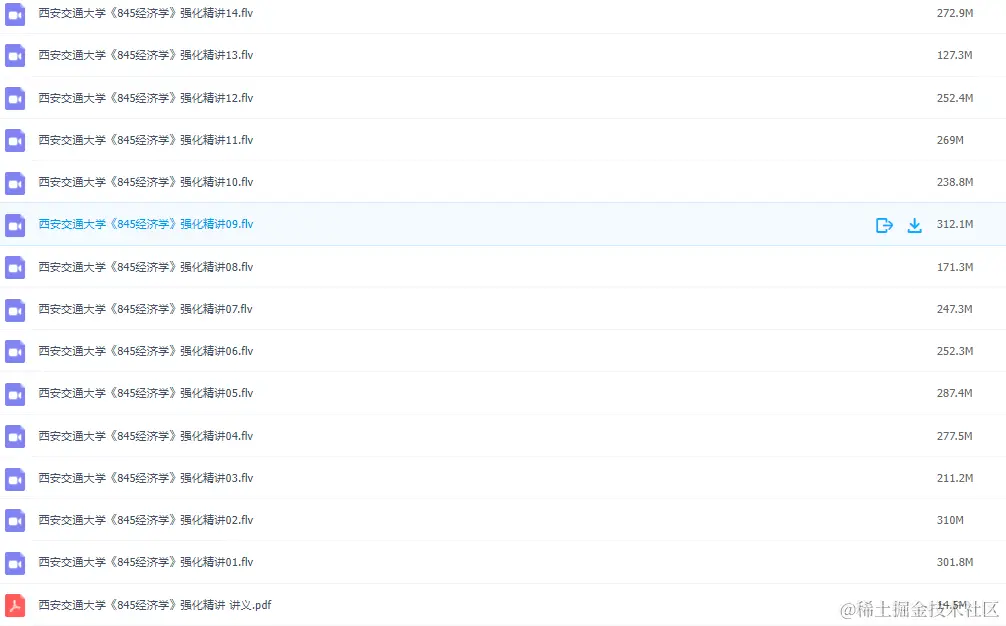Click the video icon for 强化精讲02.flv

pos(15,521)
